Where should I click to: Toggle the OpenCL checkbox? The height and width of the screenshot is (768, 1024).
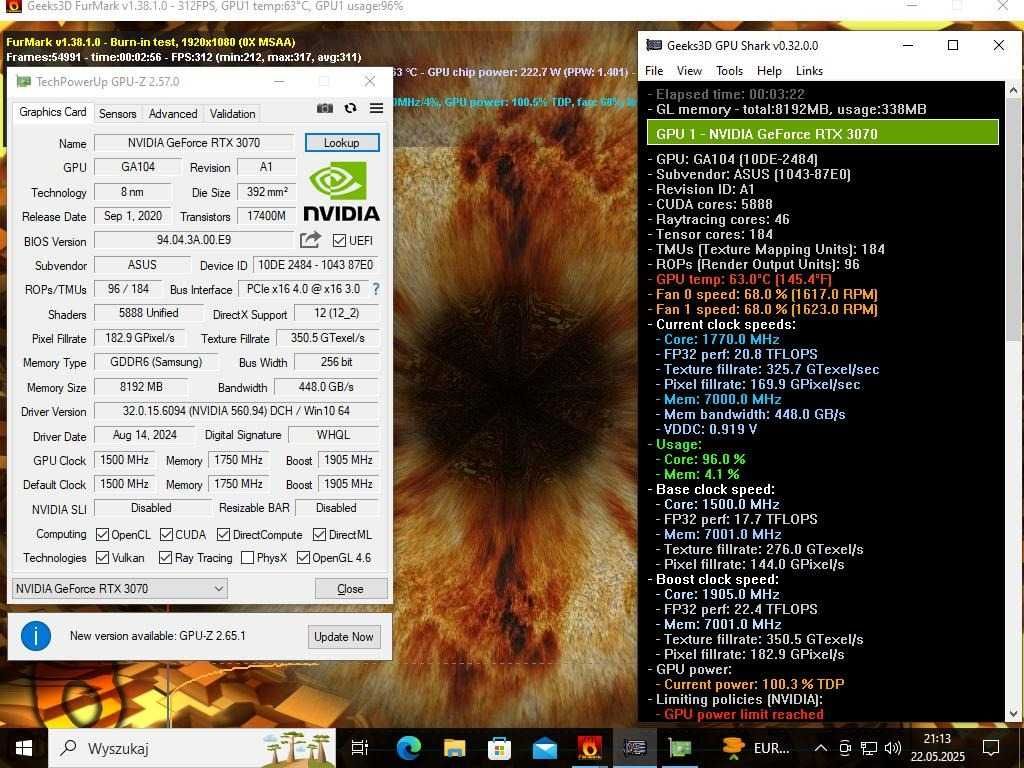102,534
